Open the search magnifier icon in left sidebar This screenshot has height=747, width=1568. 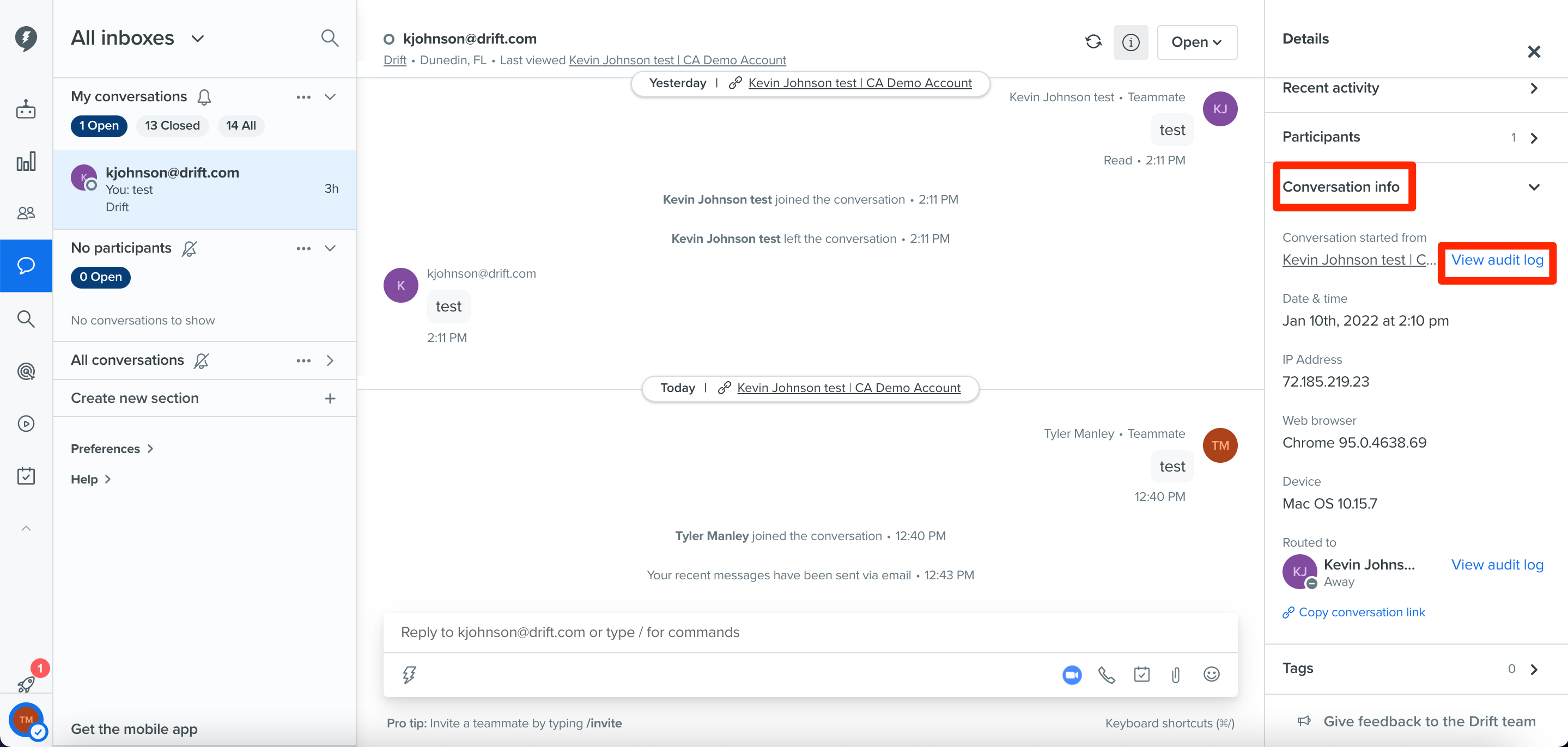tap(26, 318)
